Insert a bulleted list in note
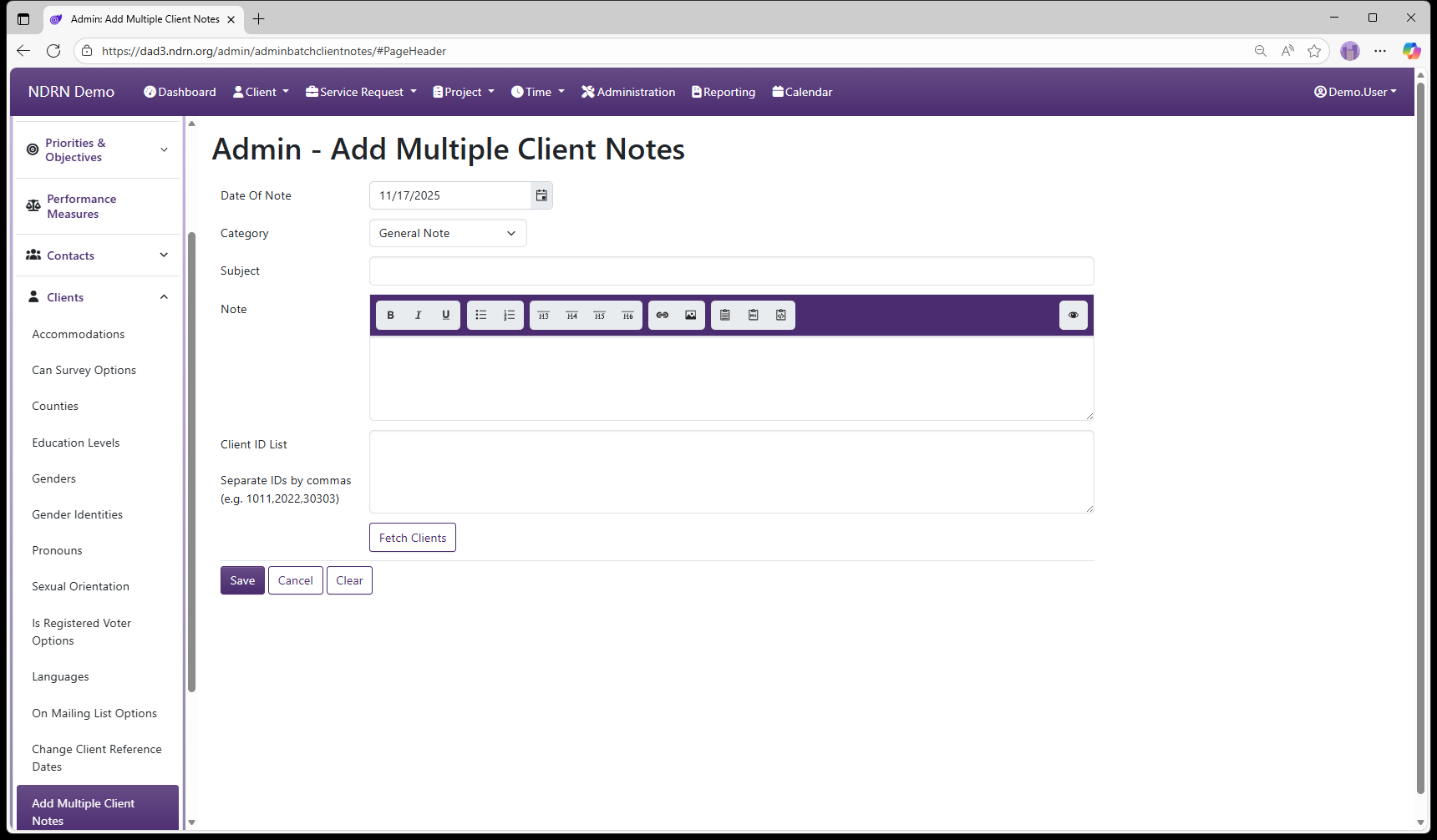This screenshot has height=840, width=1437. (x=481, y=315)
